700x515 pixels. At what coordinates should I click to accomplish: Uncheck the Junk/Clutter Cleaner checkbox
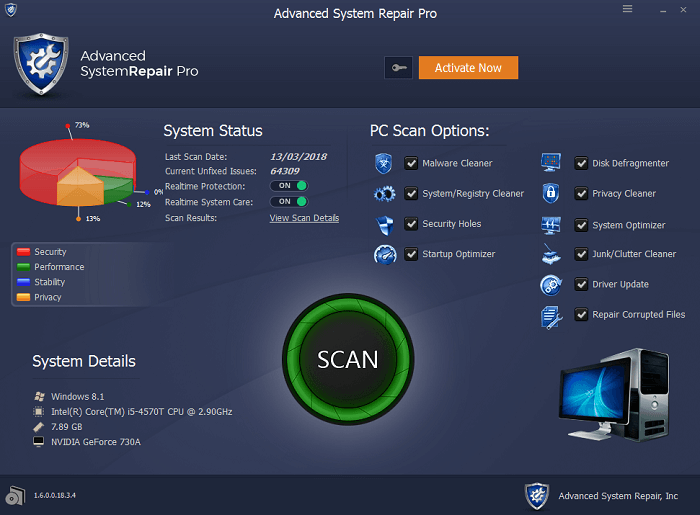coord(581,254)
